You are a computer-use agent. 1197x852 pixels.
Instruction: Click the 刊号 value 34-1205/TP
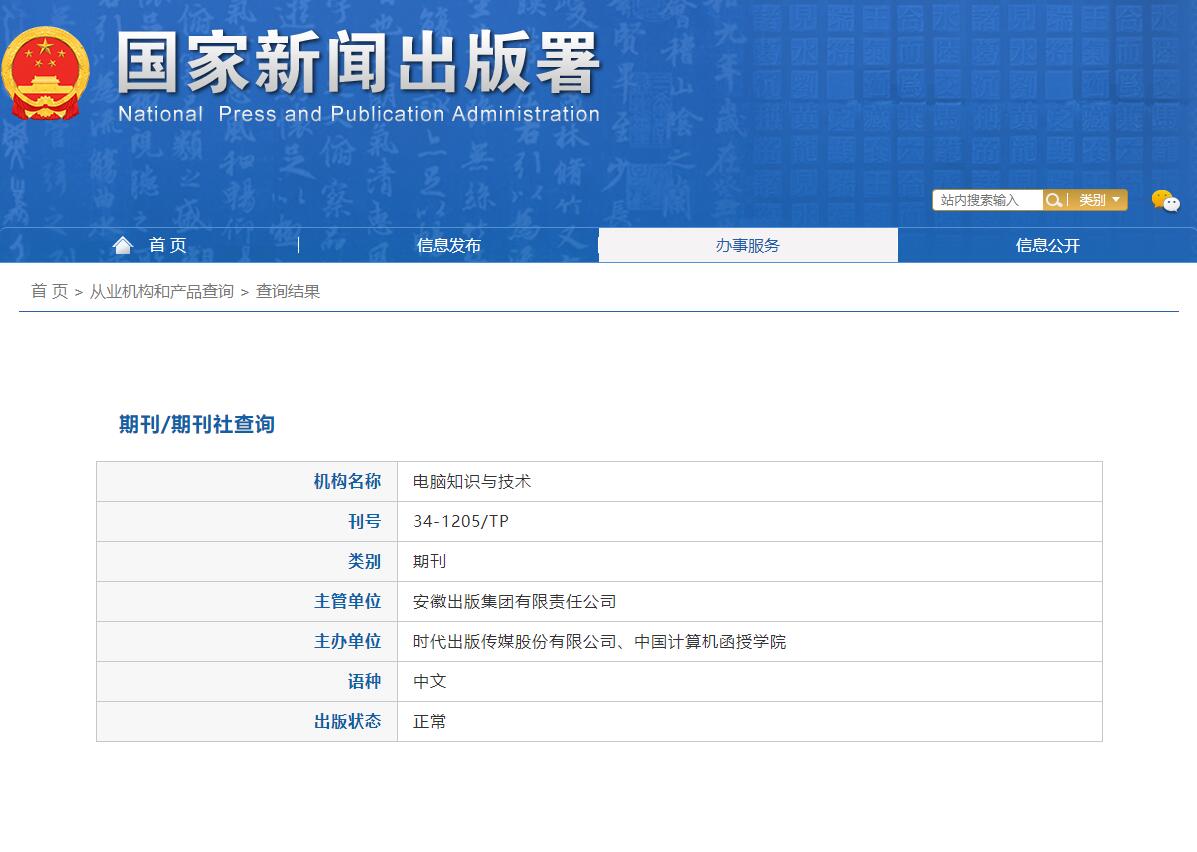pos(458,521)
